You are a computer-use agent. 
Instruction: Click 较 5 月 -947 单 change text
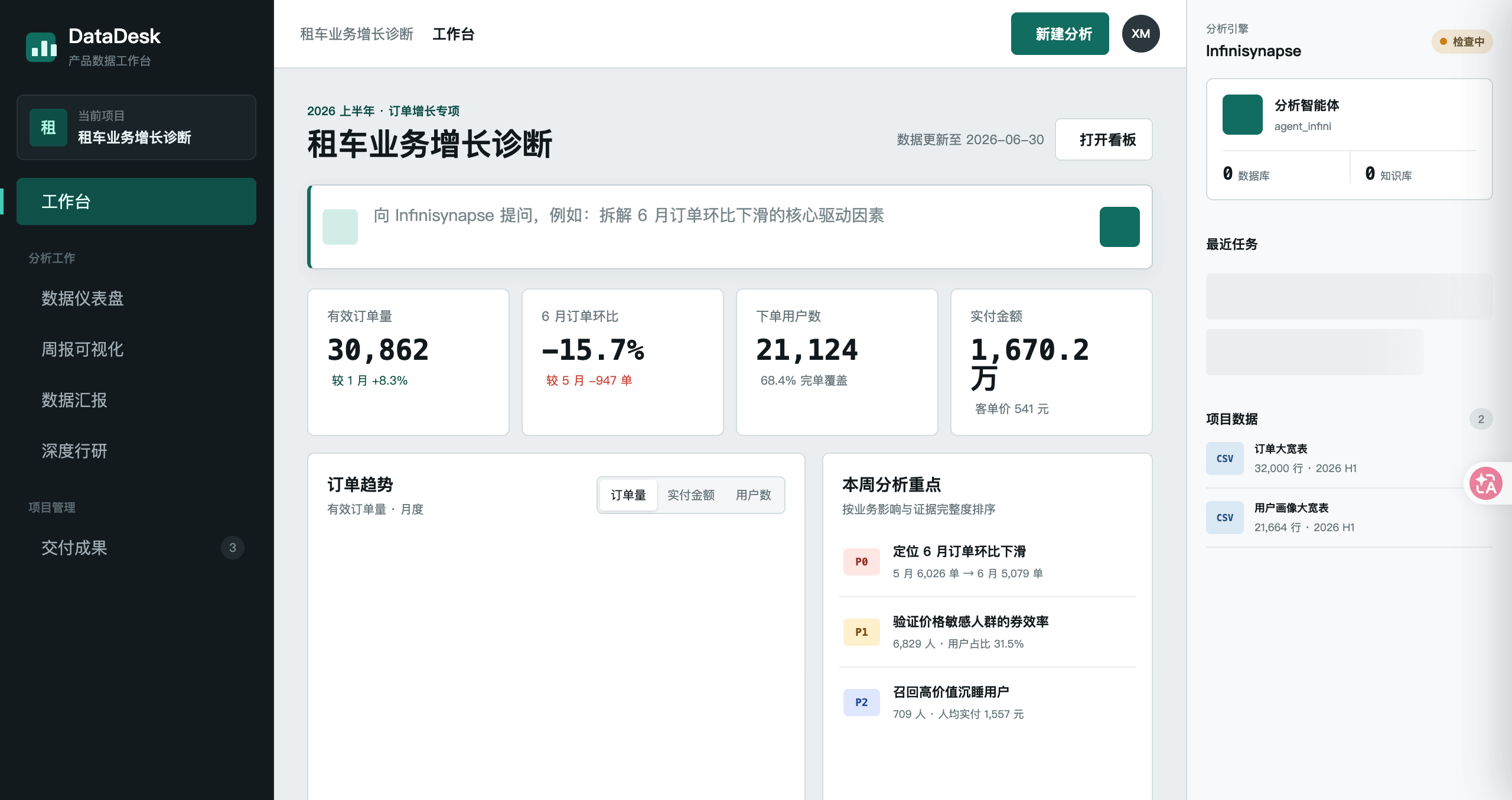(589, 381)
